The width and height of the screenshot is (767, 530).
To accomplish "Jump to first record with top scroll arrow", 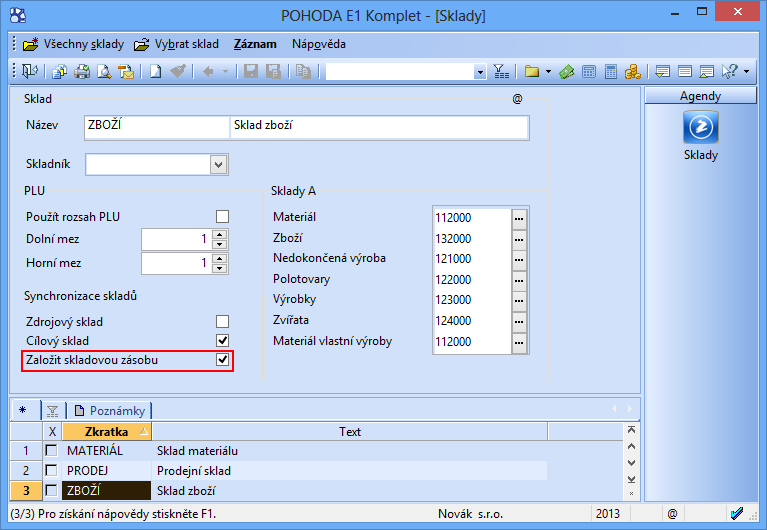I will [x=632, y=430].
